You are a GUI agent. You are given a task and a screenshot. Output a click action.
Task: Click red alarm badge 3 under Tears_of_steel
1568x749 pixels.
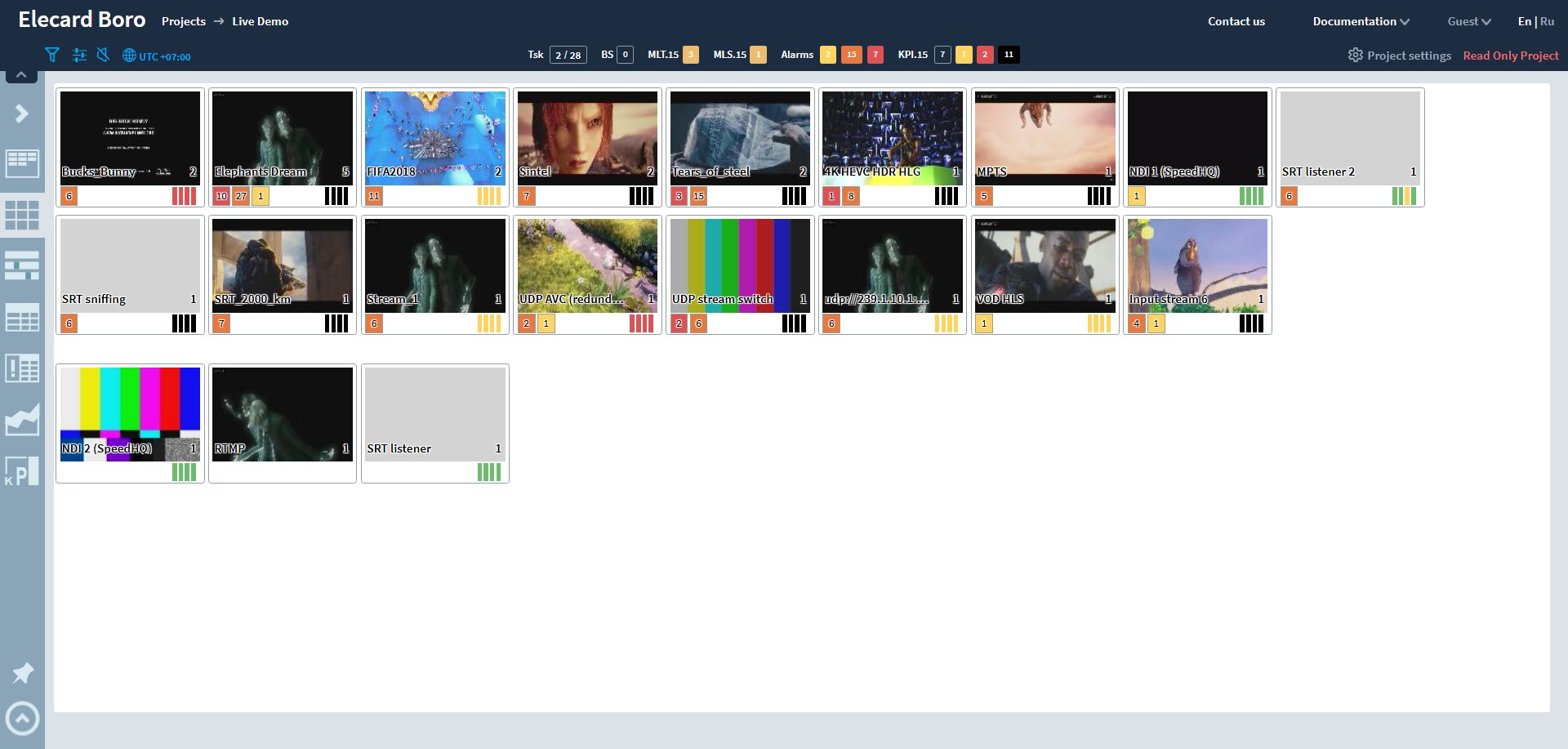click(x=679, y=196)
